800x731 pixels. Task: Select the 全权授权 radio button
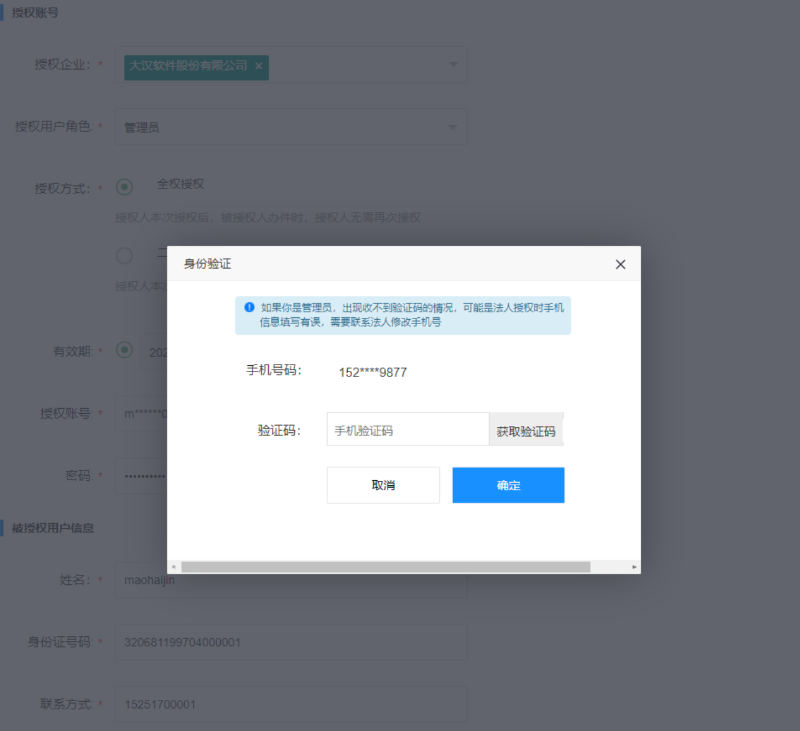(125, 186)
